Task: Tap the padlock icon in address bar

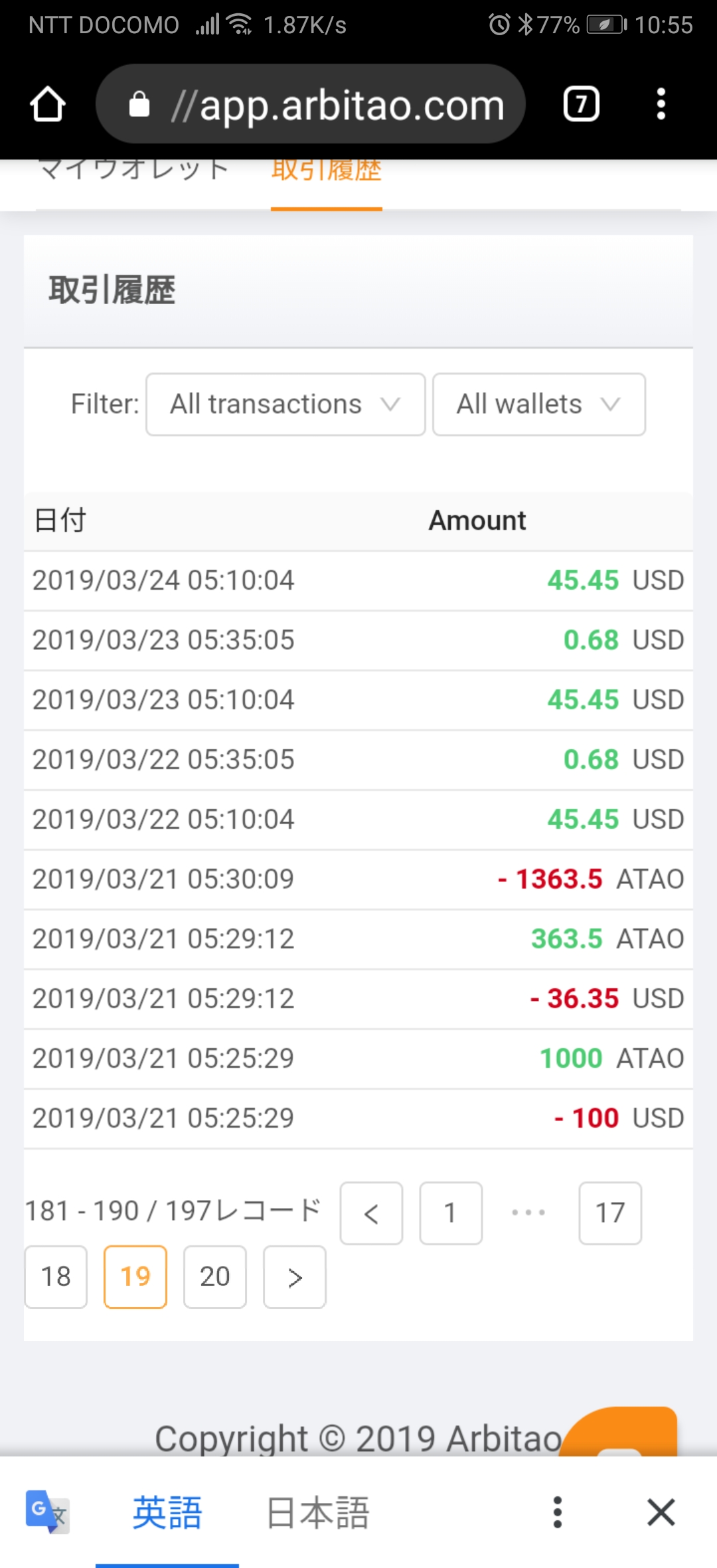Action: (x=139, y=104)
